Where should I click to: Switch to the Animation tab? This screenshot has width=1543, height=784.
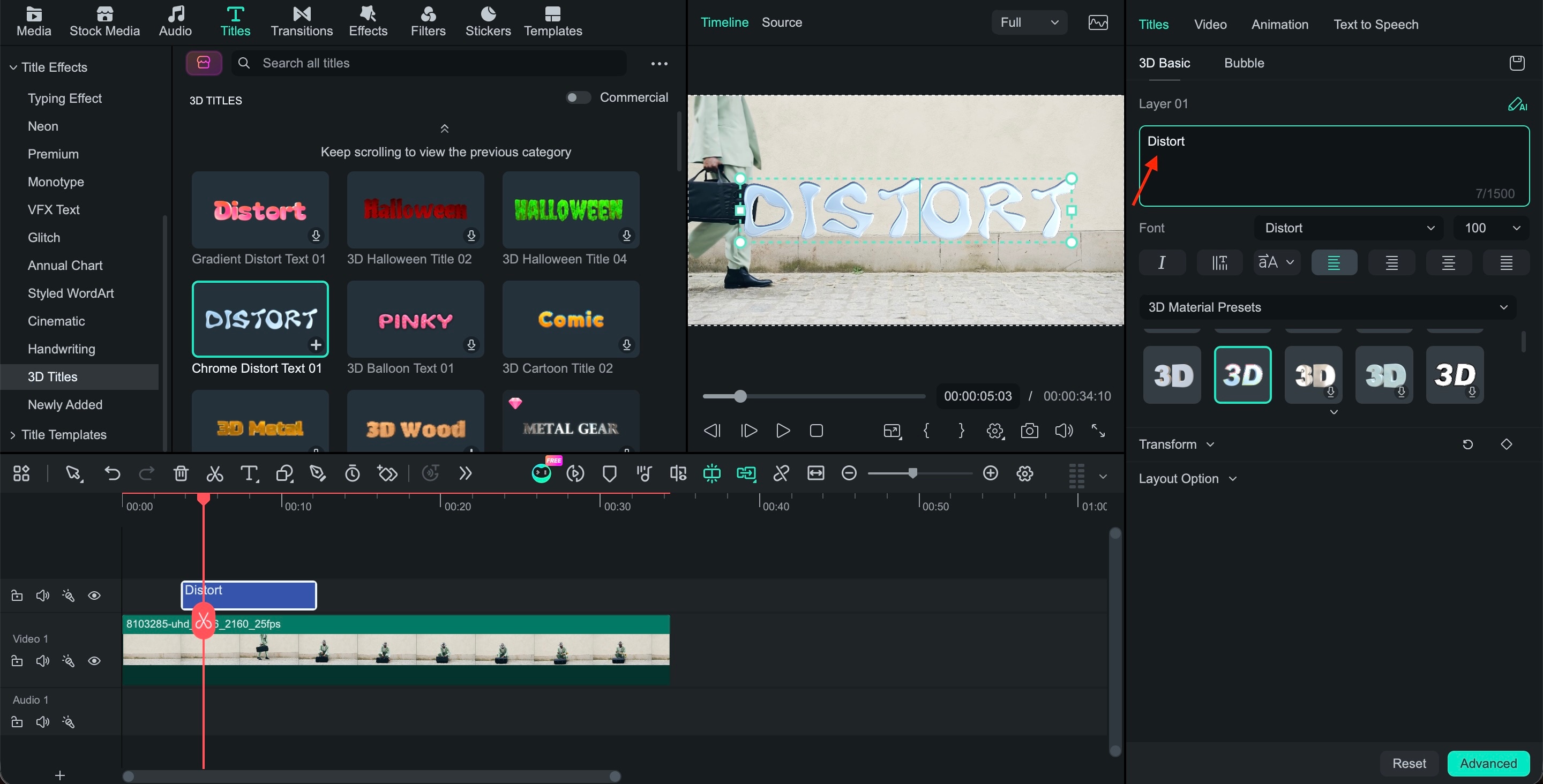(1279, 25)
